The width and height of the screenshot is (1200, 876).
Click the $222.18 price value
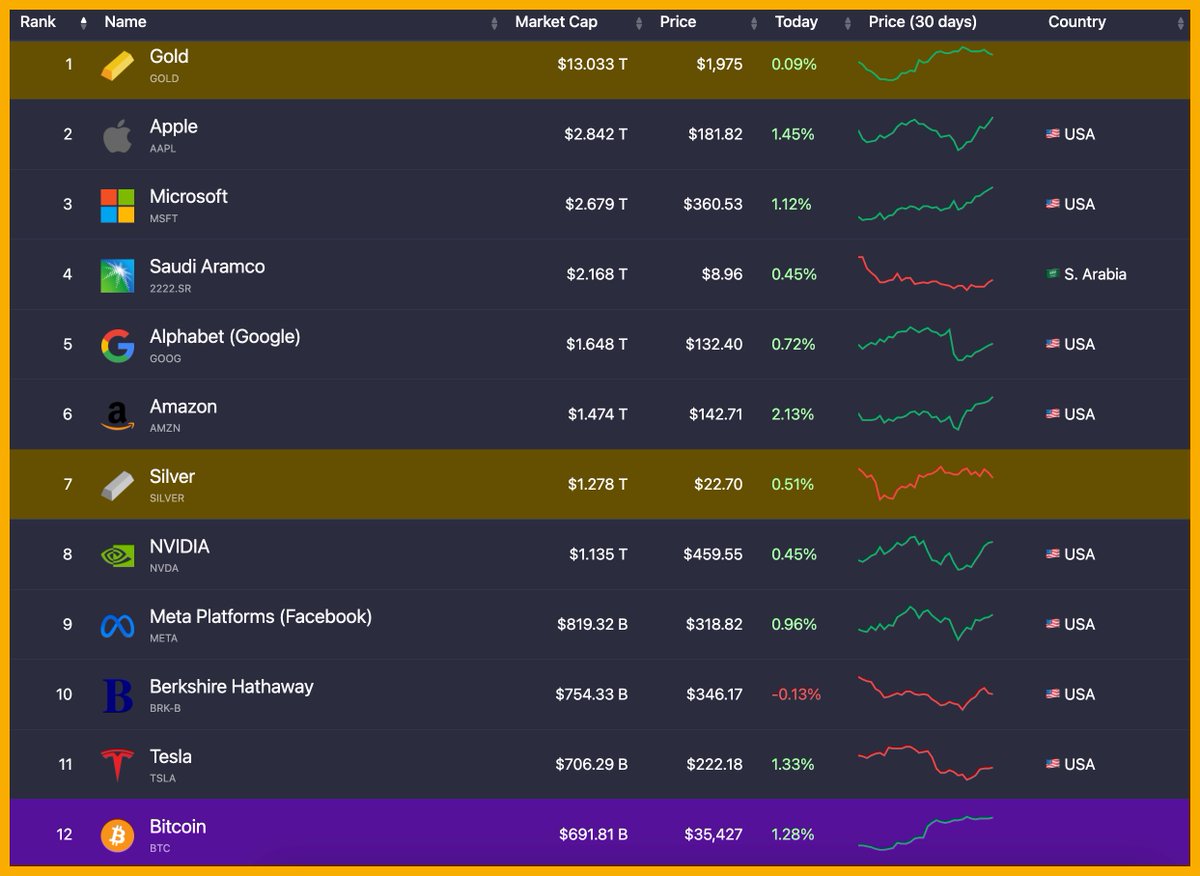(715, 764)
